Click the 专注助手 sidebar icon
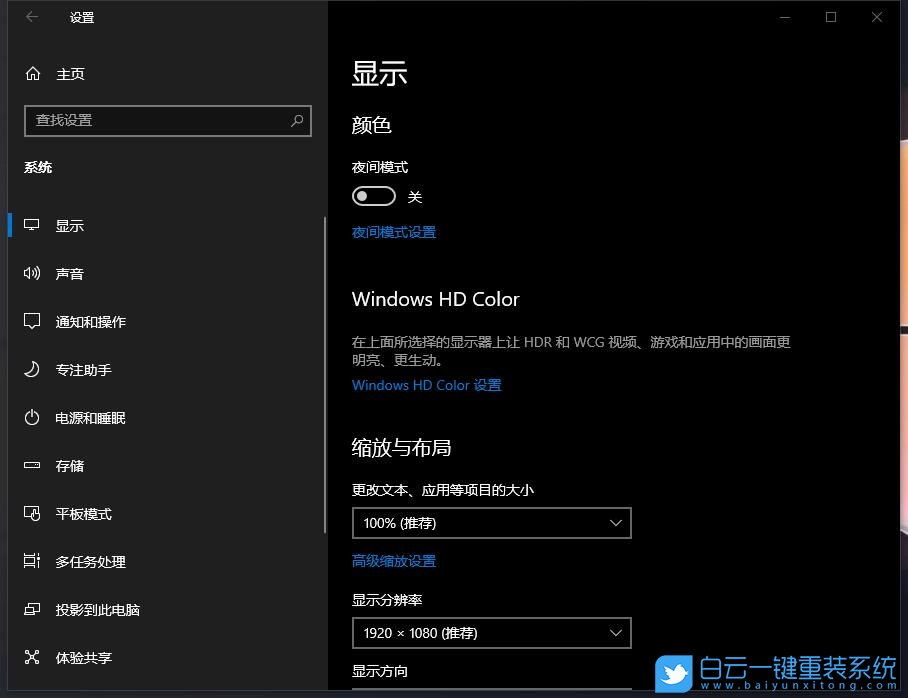 point(30,369)
